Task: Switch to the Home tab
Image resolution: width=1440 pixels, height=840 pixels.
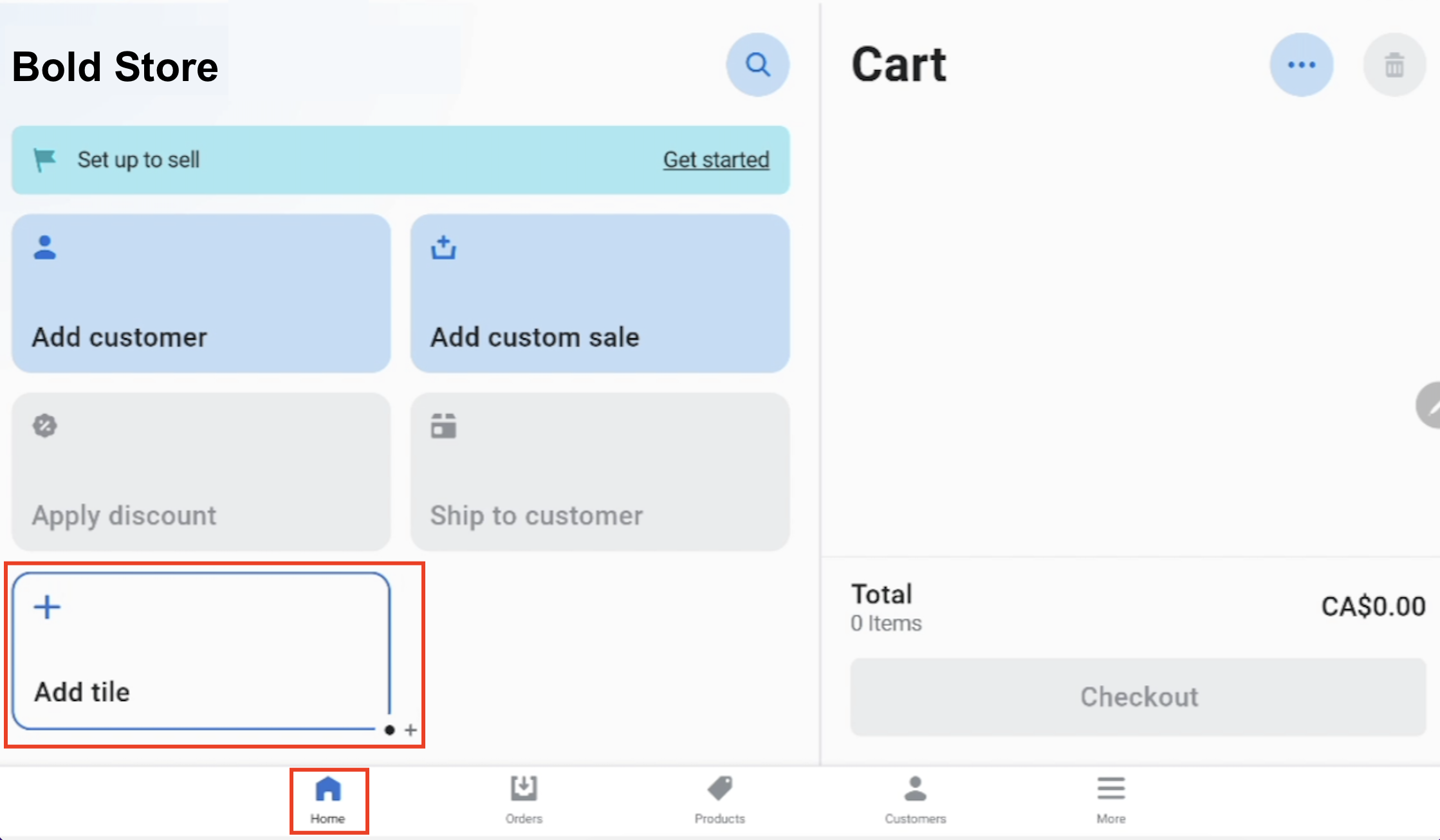Action: pyautogui.click(x=328, y=800)
